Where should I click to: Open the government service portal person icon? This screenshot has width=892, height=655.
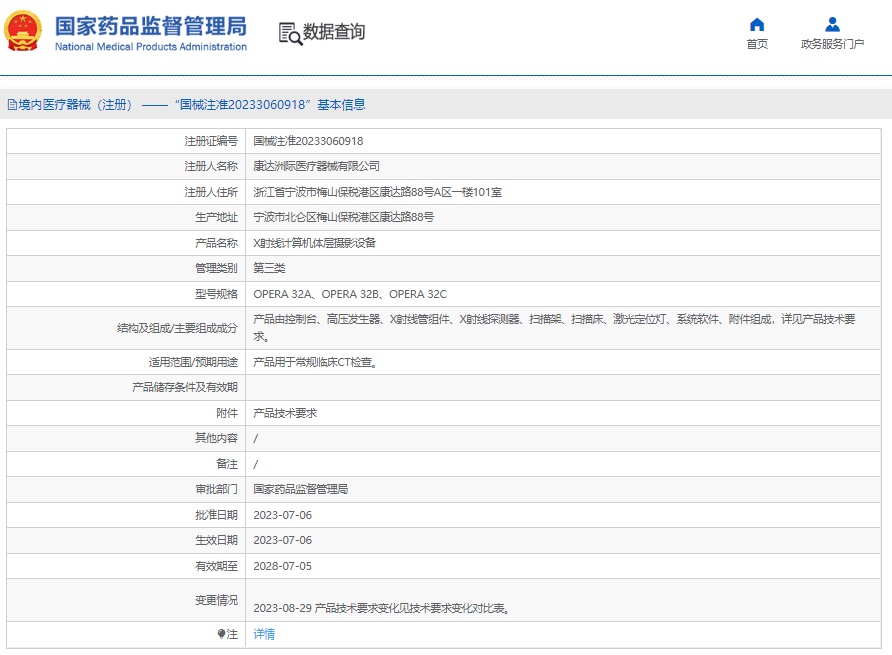pyautogui.click(x=832, y=24)
